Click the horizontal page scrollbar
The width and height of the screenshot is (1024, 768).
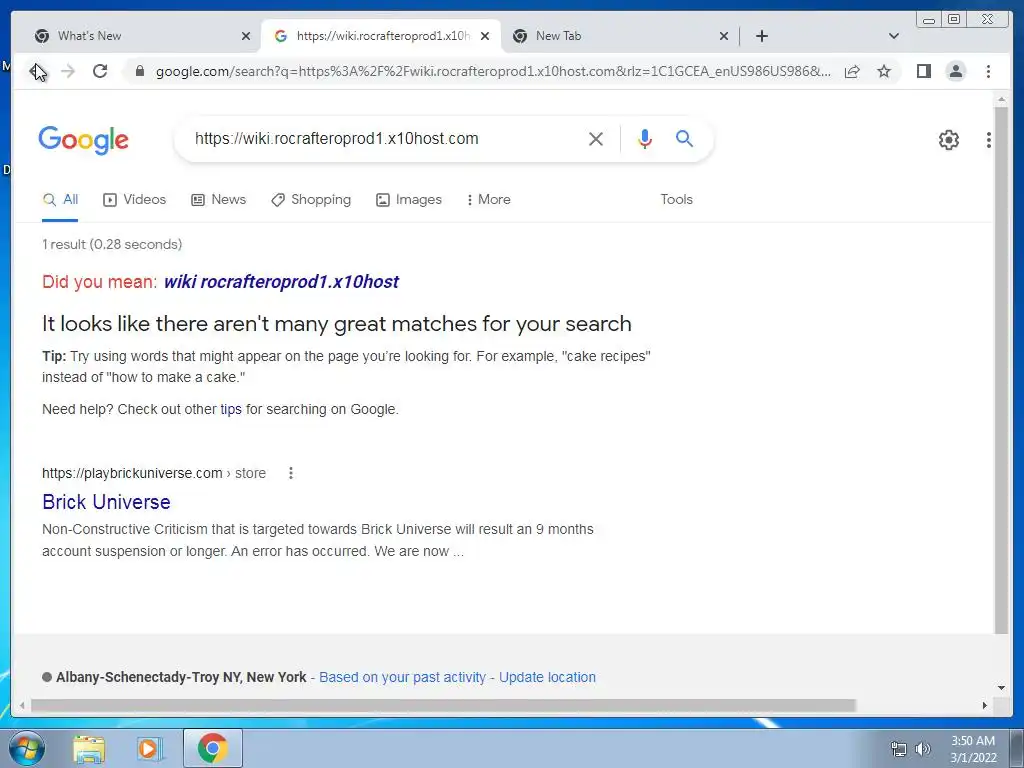pos(443,705)
